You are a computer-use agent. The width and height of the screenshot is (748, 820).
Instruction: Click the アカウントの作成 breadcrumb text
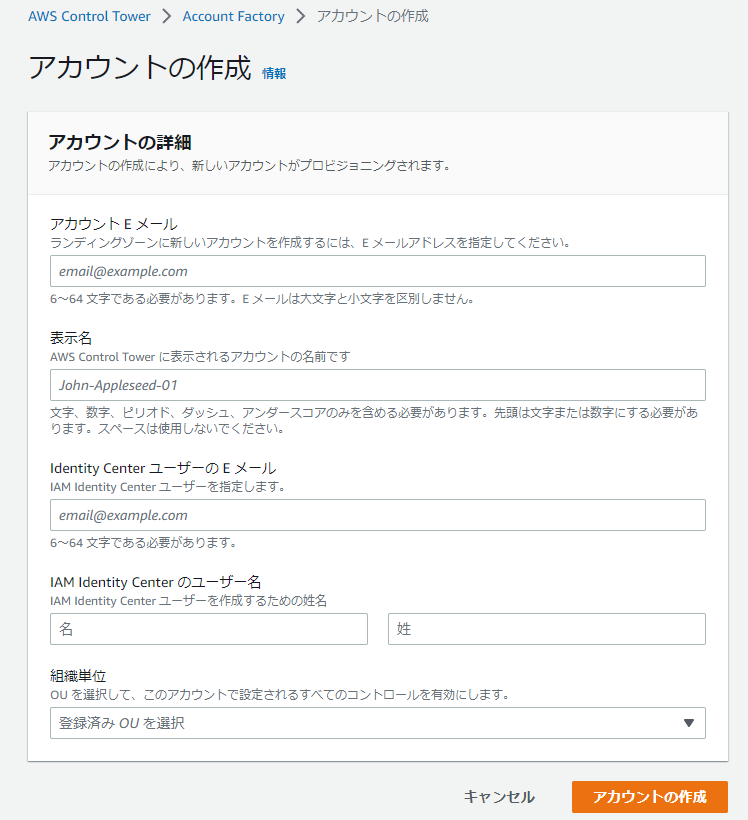[x=372, y=16]
